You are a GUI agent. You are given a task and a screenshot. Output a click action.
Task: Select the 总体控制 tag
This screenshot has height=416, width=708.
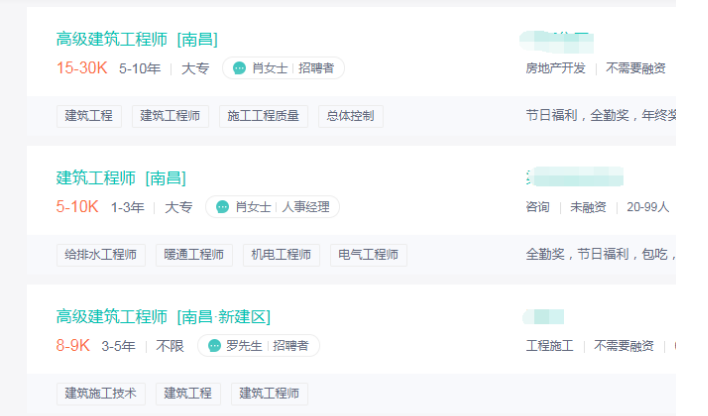[350, 116]
